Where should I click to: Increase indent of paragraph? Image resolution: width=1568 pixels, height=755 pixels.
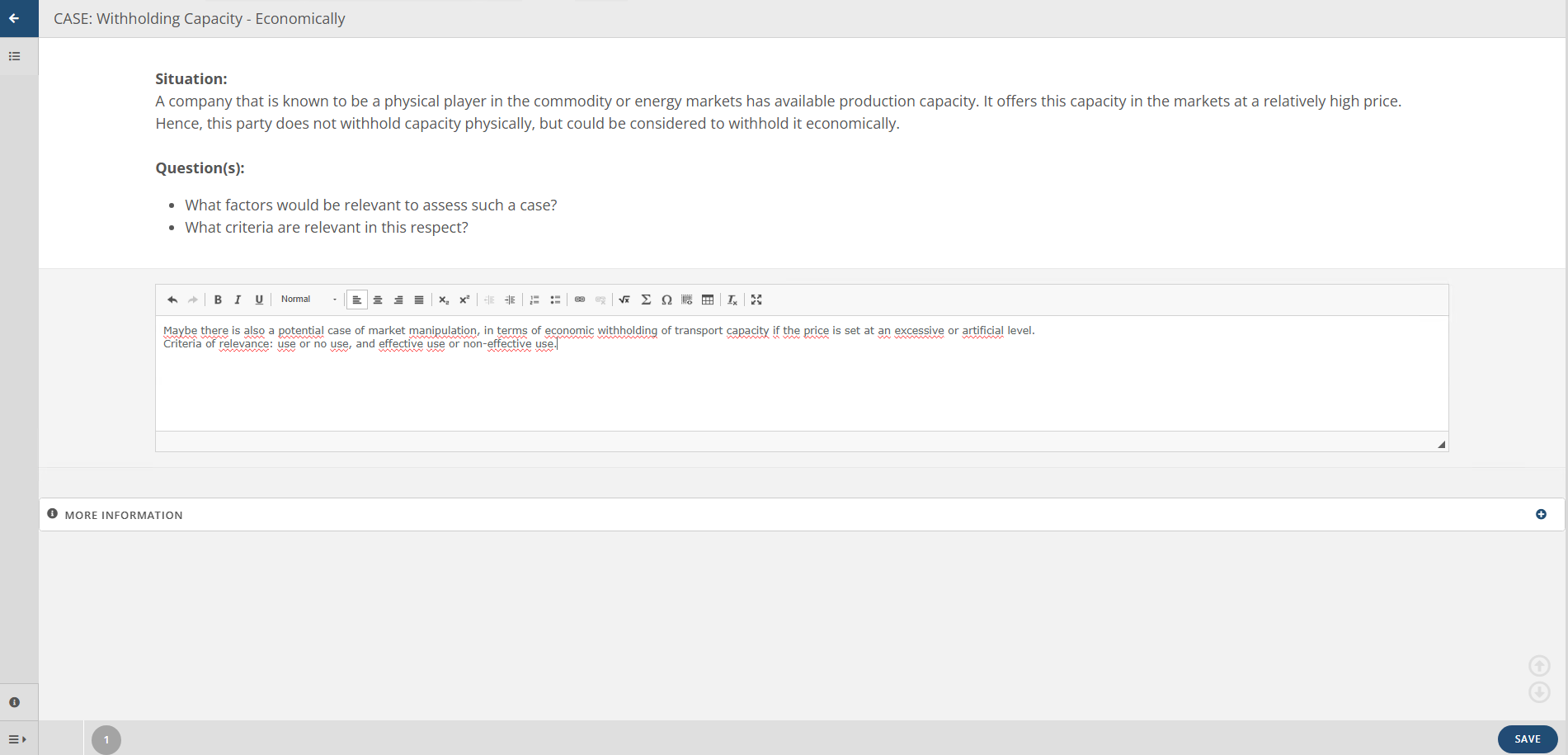point(510,300)
